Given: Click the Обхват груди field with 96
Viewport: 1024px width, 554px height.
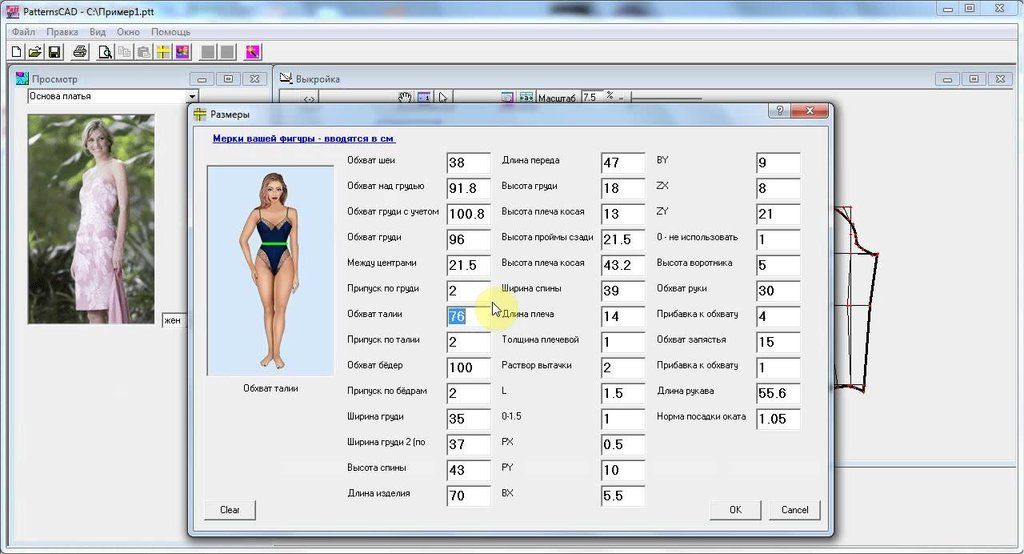Looking at the screenshot, I should coord(468,239).
